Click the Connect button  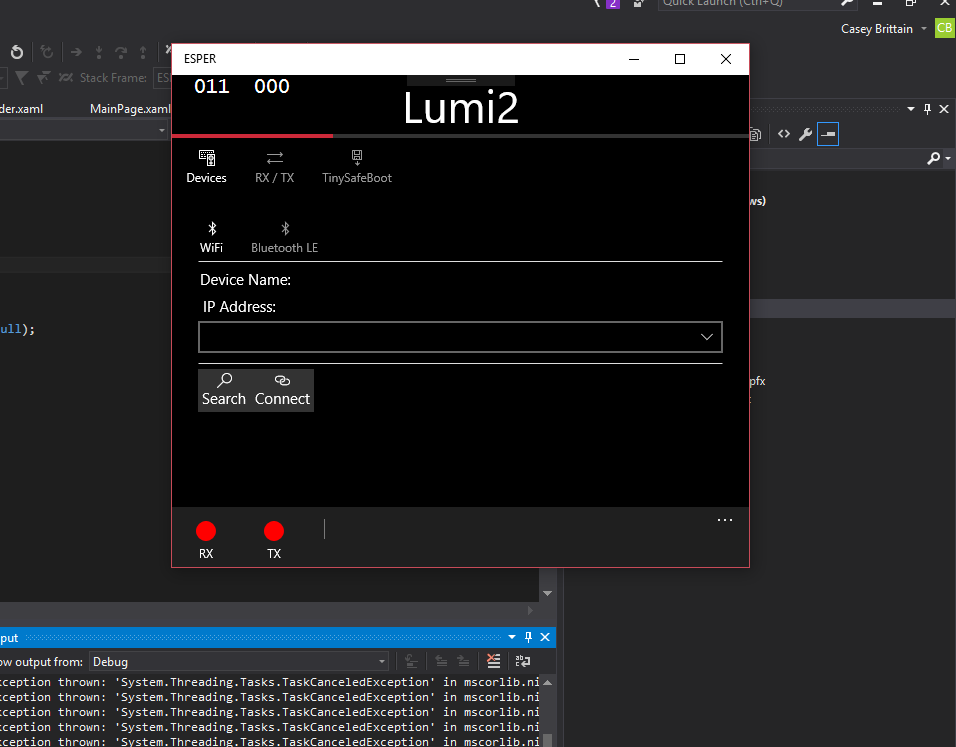[x=282, y=390]
